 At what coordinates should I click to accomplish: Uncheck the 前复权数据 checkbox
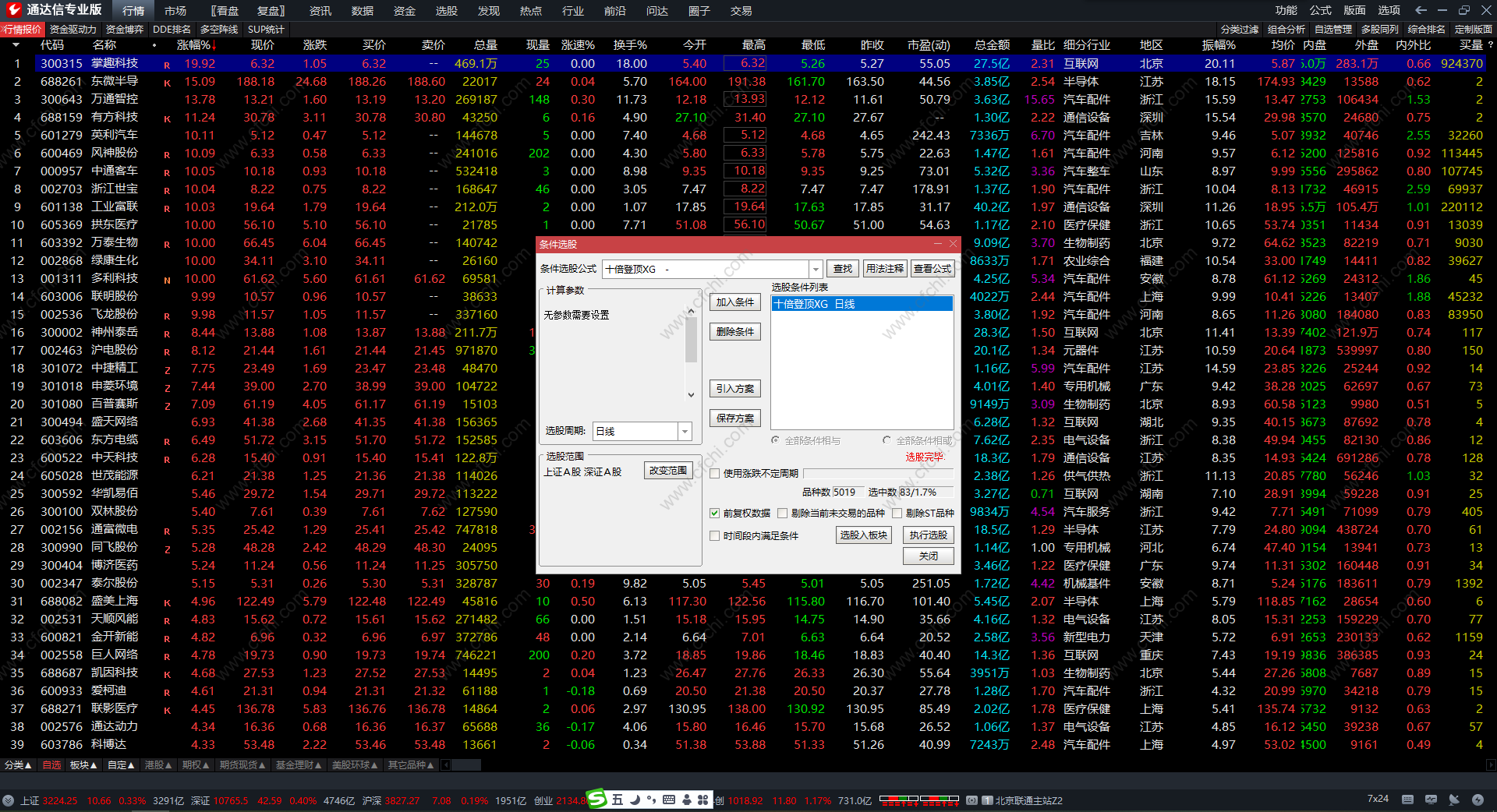[714, 513]
